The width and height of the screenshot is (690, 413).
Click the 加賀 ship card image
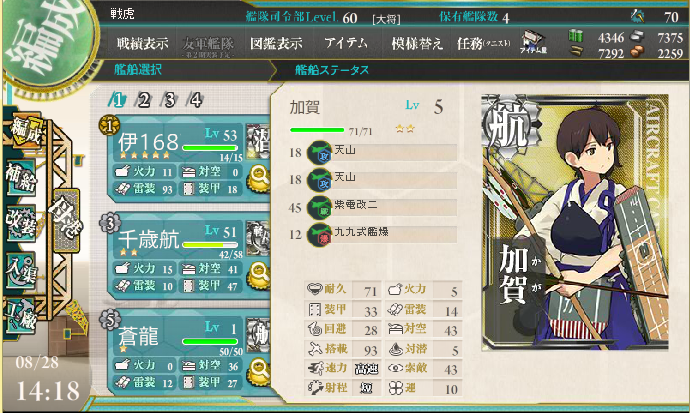click(x=575, y=222)
